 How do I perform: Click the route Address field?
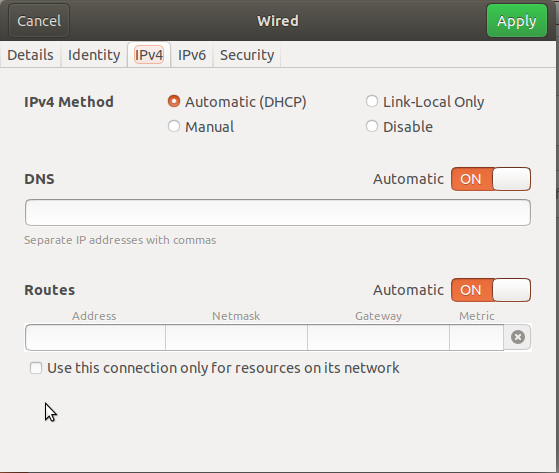[95, 337]
